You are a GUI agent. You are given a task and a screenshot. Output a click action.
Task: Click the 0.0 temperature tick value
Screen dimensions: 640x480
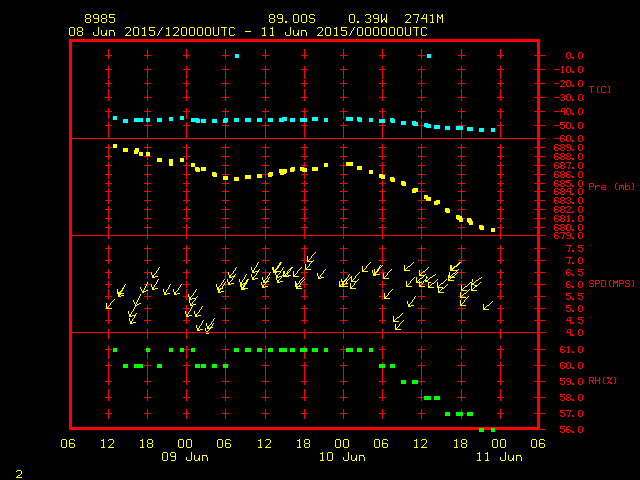574,56
